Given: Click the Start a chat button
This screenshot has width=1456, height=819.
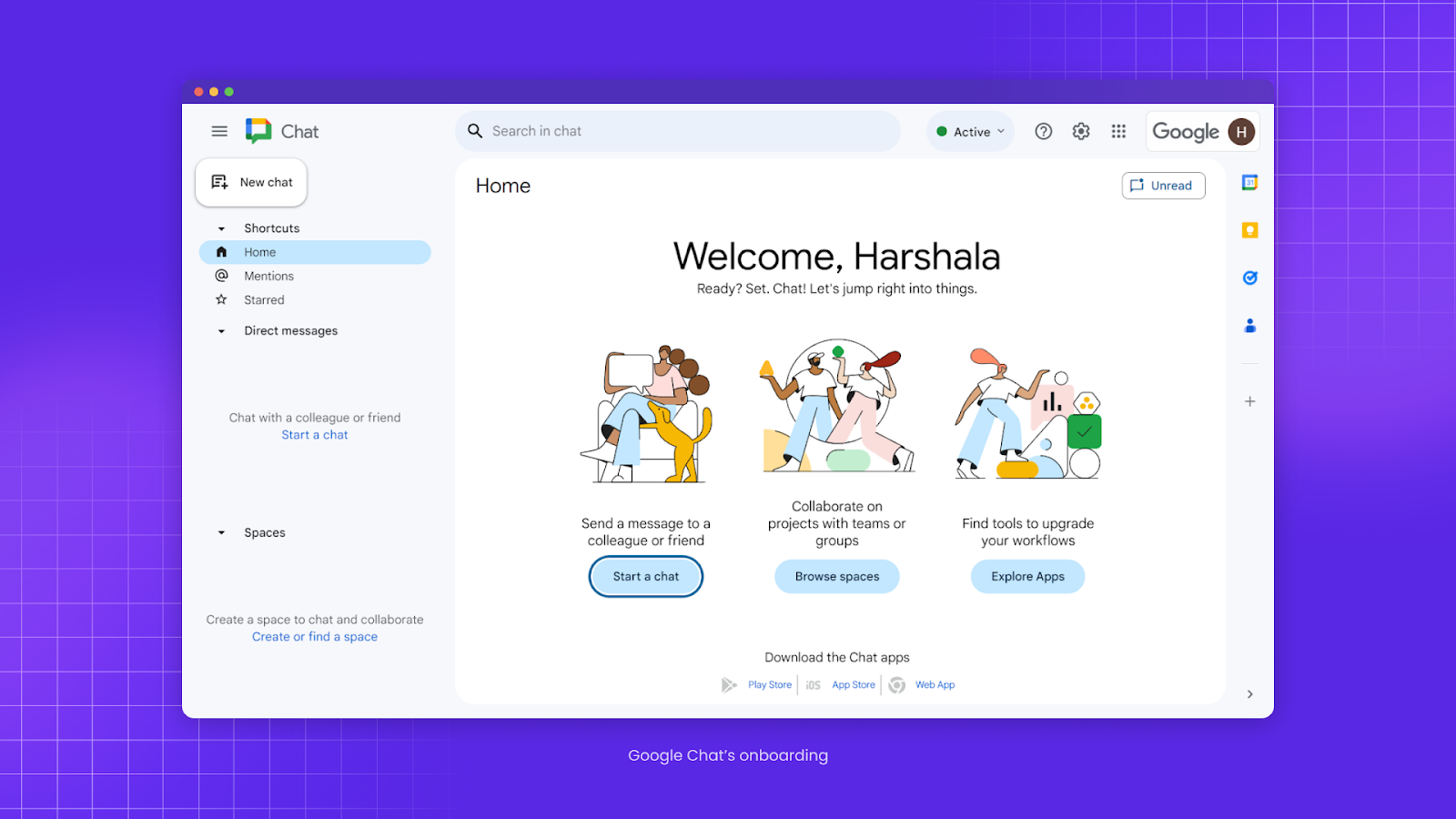Looking at the screenshot, I should click(646, 577).
